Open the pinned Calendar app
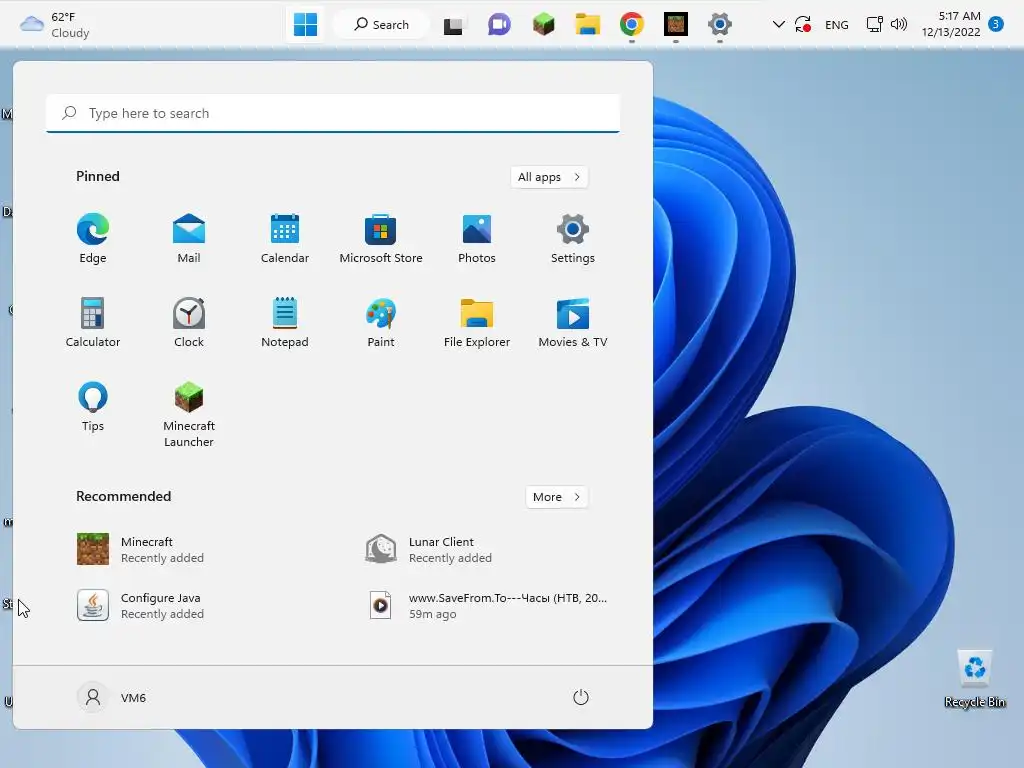1024x768 pixels. coord(285,238)
